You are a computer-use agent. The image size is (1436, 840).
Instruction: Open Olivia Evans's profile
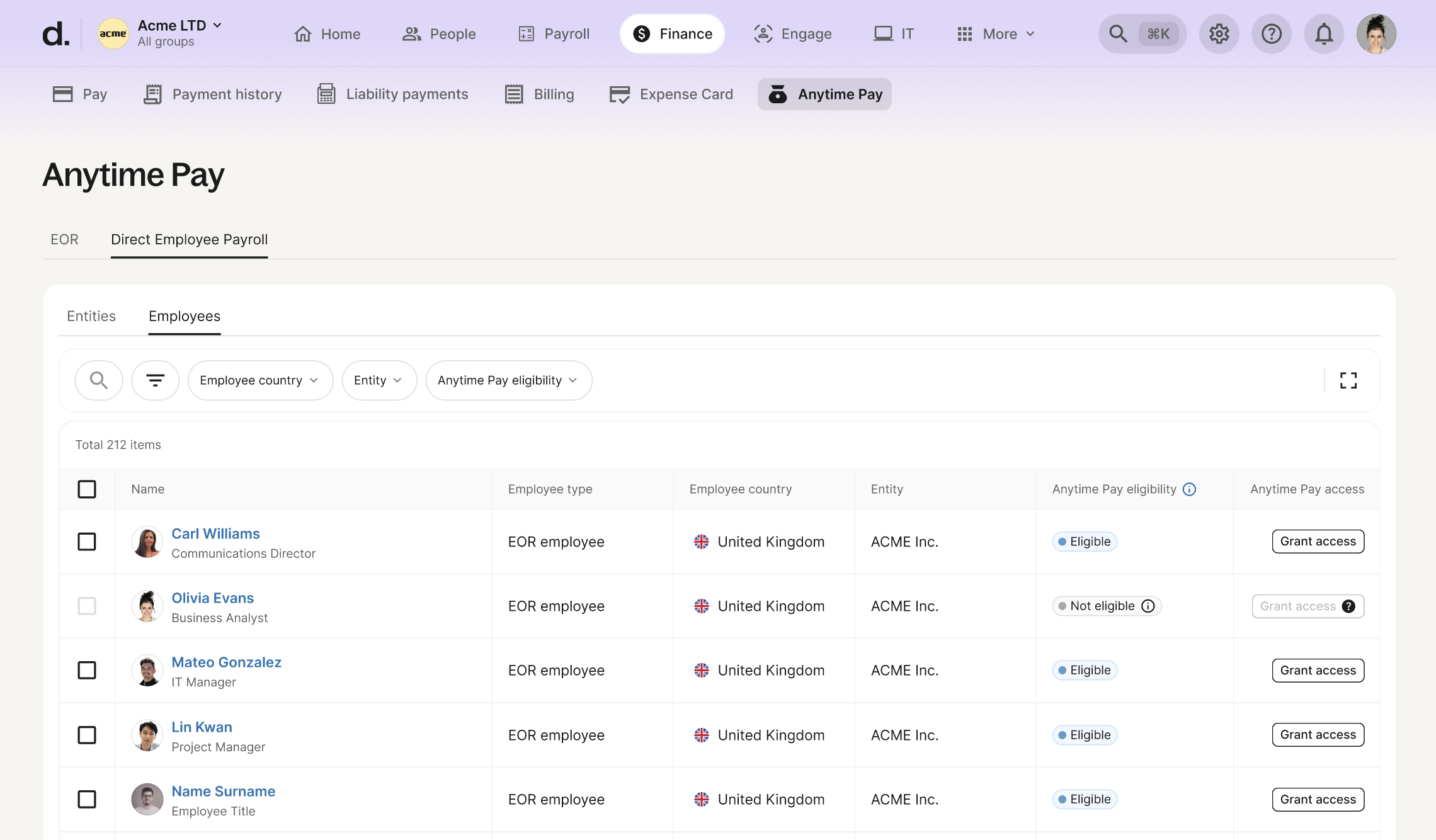tap(213, 598)
